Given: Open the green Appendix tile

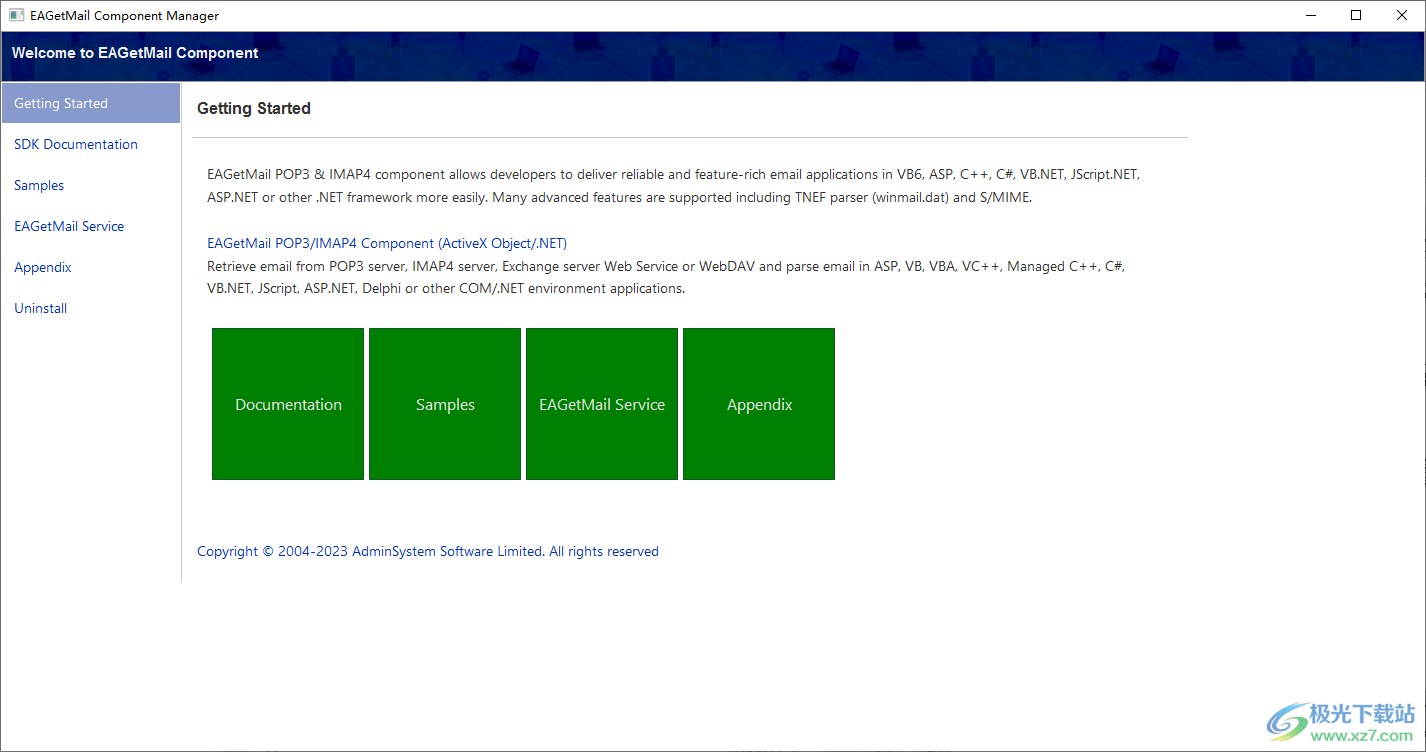Looking at the screenshot, I should point(759,404).
